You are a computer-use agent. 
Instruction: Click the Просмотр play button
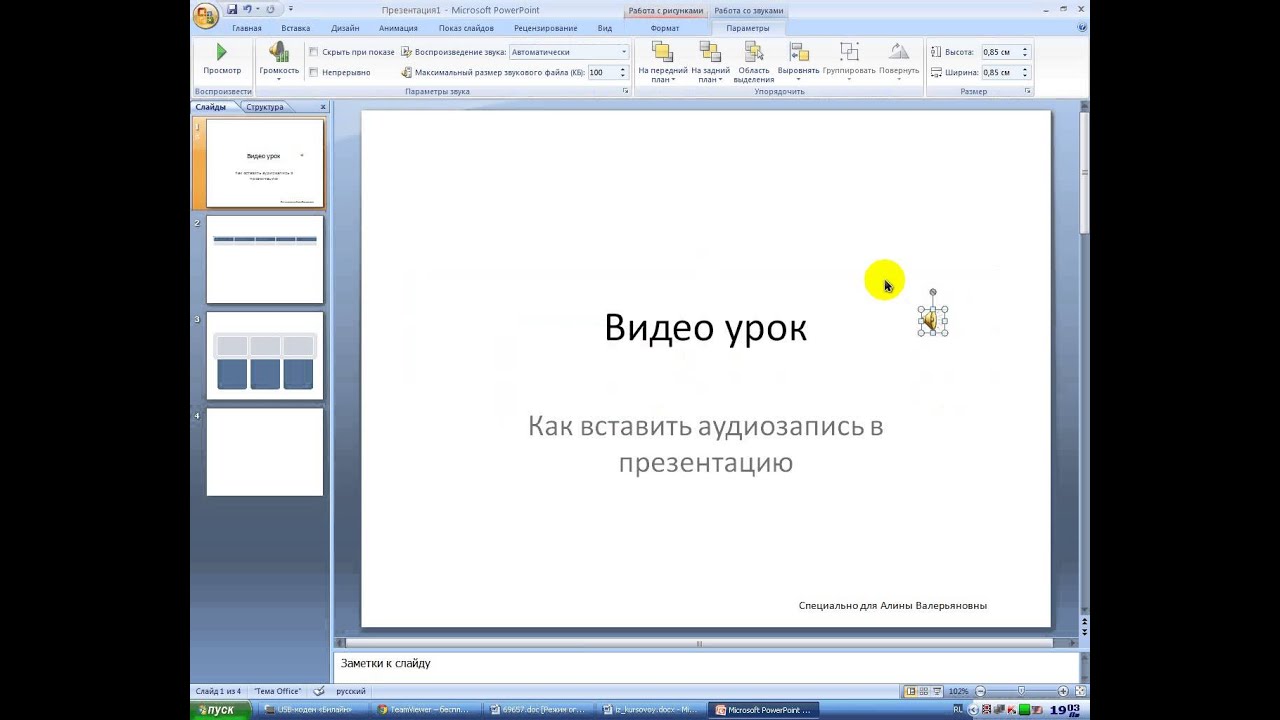(x=222, y=59)
